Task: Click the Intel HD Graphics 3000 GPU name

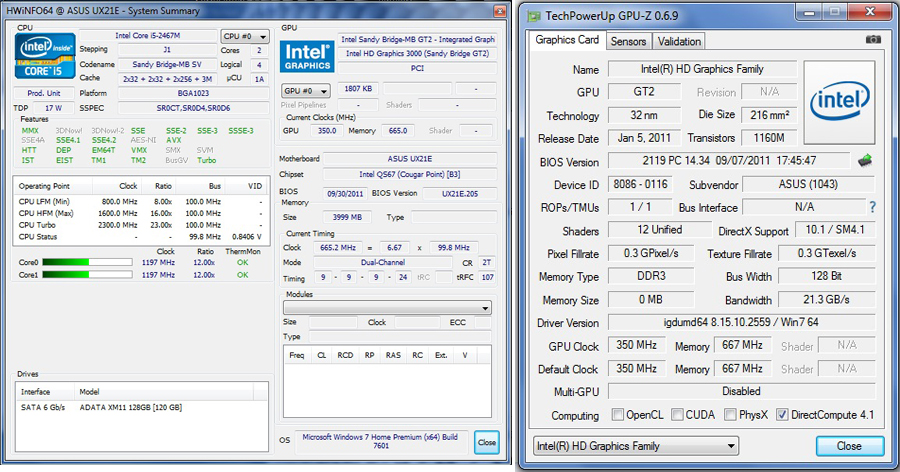Action: pyautogui.click(x=417, y=53)
